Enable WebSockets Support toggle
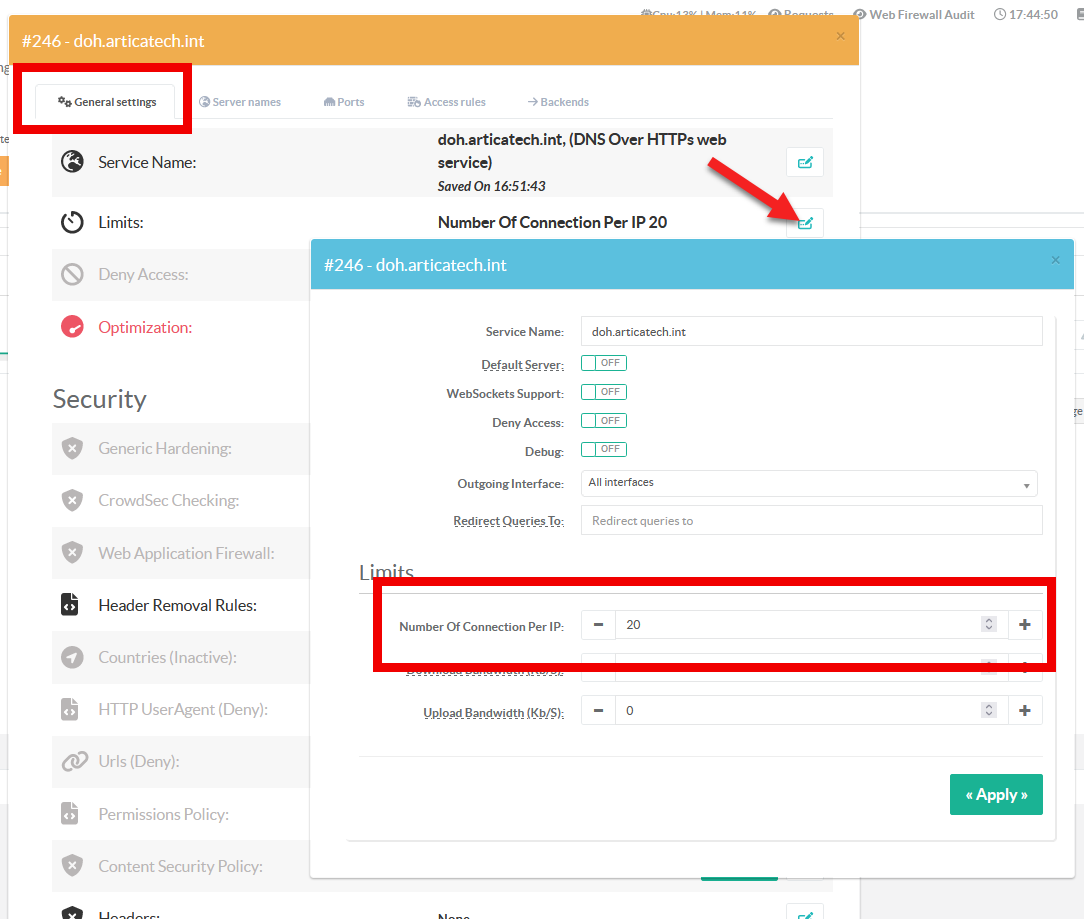The height and width of the screenshot is (919, 1084). [x=603, y=392]
